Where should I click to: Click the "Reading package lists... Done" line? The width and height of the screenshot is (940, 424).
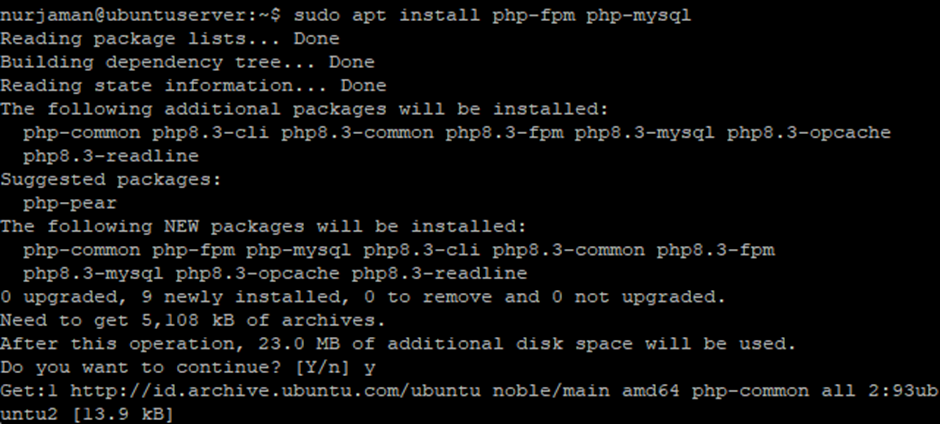point(170,39)
